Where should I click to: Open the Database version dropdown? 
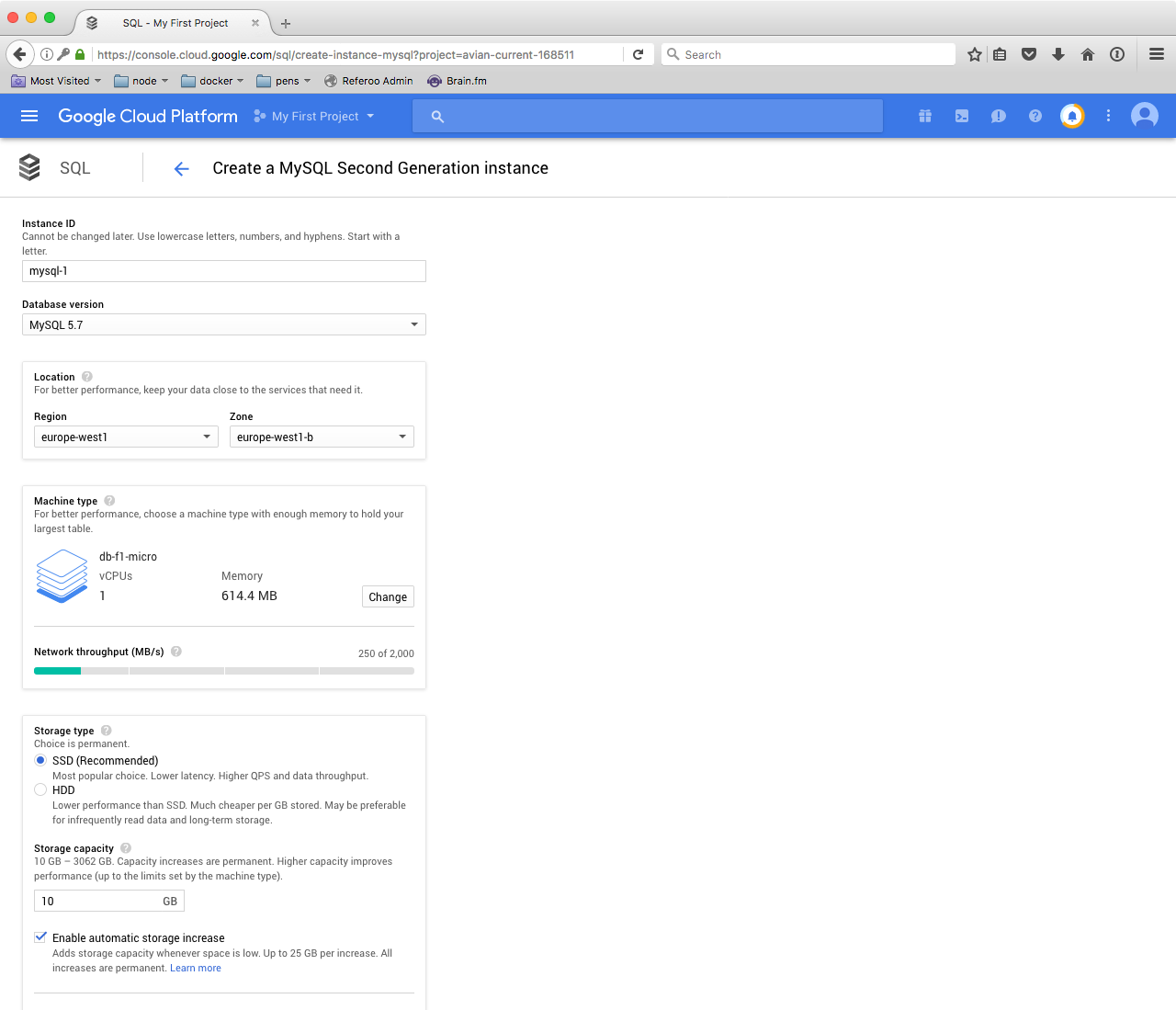tap(224, 324)
